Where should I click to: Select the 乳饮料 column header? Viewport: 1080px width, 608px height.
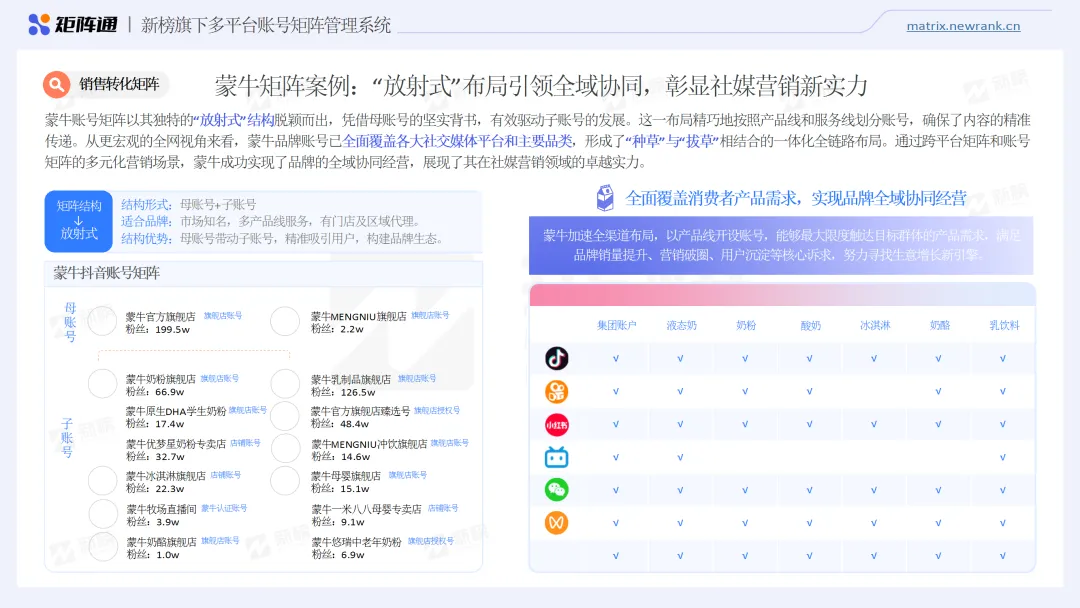tap(1004, 325)
